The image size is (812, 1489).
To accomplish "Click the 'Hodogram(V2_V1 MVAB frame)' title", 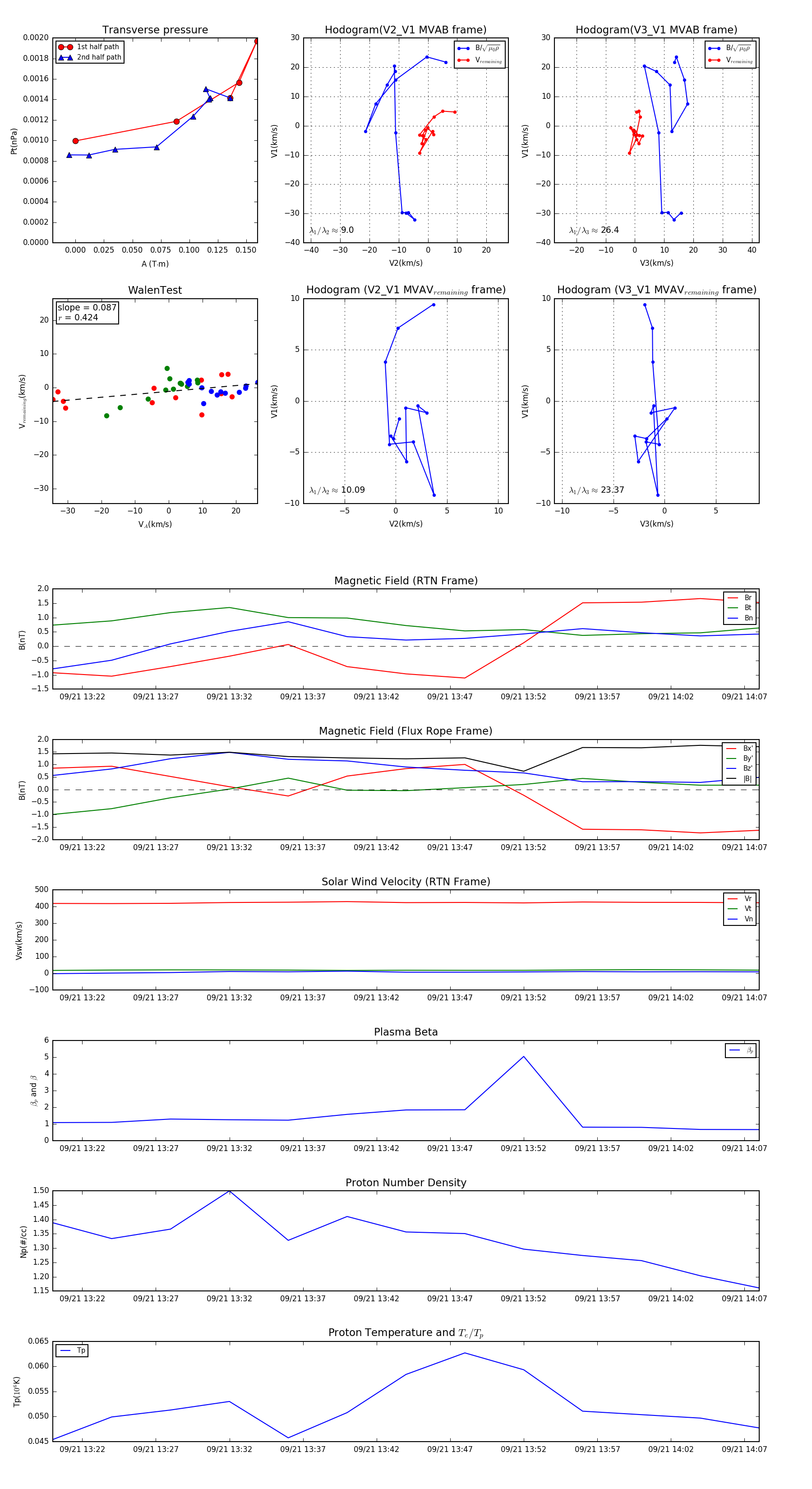I will click(405, 30).
